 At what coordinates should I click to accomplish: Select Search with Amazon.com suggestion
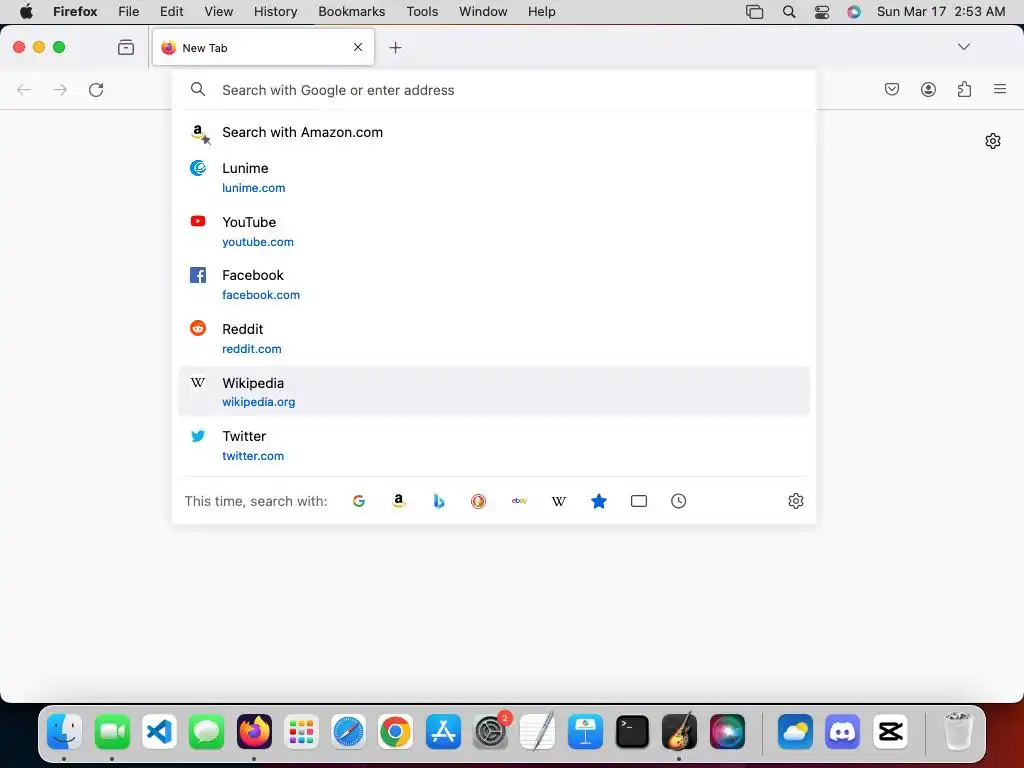[494, 133]
